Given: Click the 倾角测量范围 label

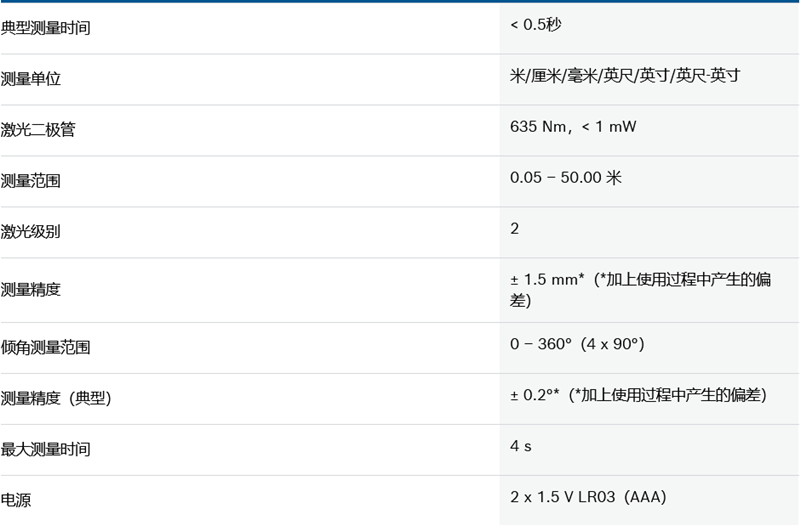Looking at the screenshot, I should (46, 348).
